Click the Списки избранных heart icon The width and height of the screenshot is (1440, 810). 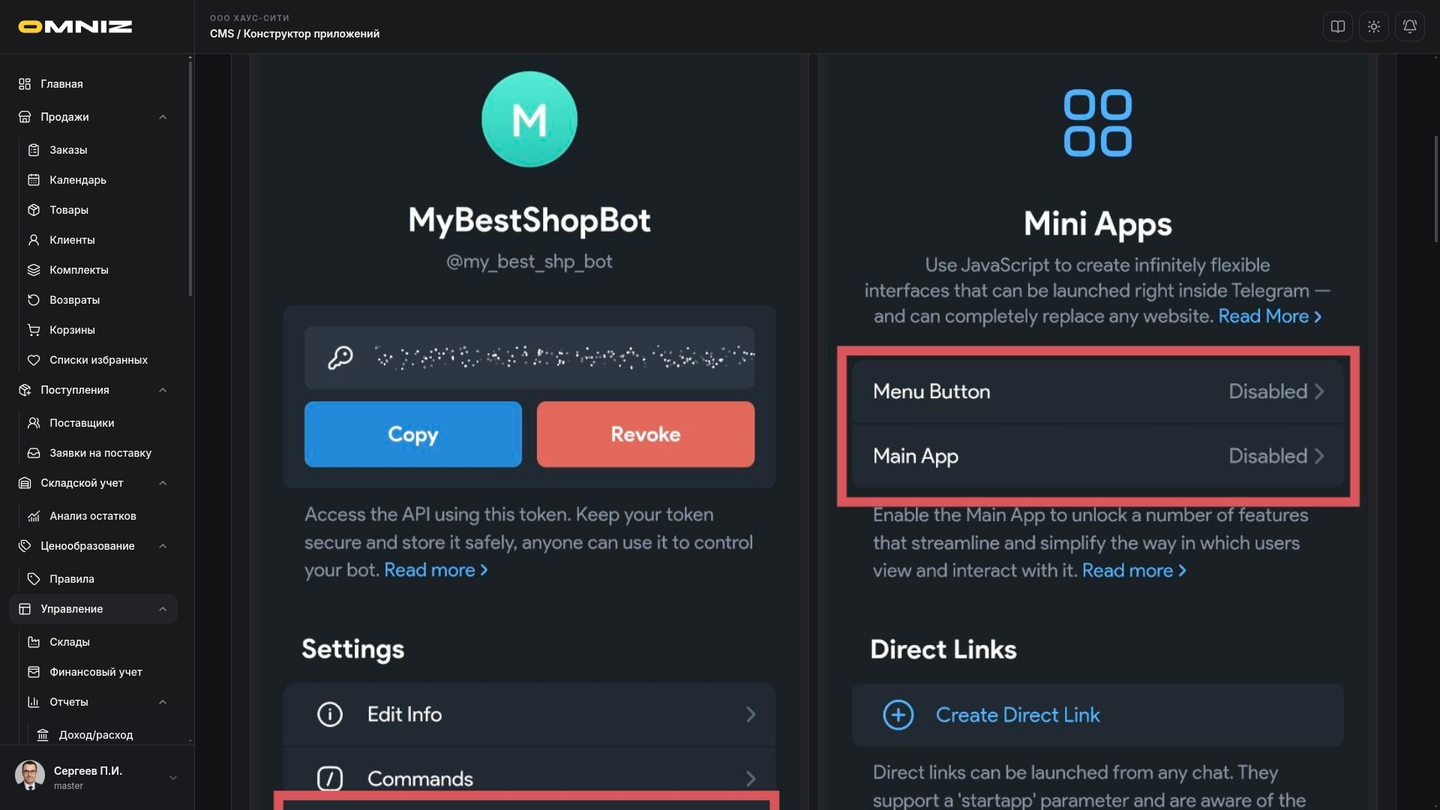pos(34,360)
